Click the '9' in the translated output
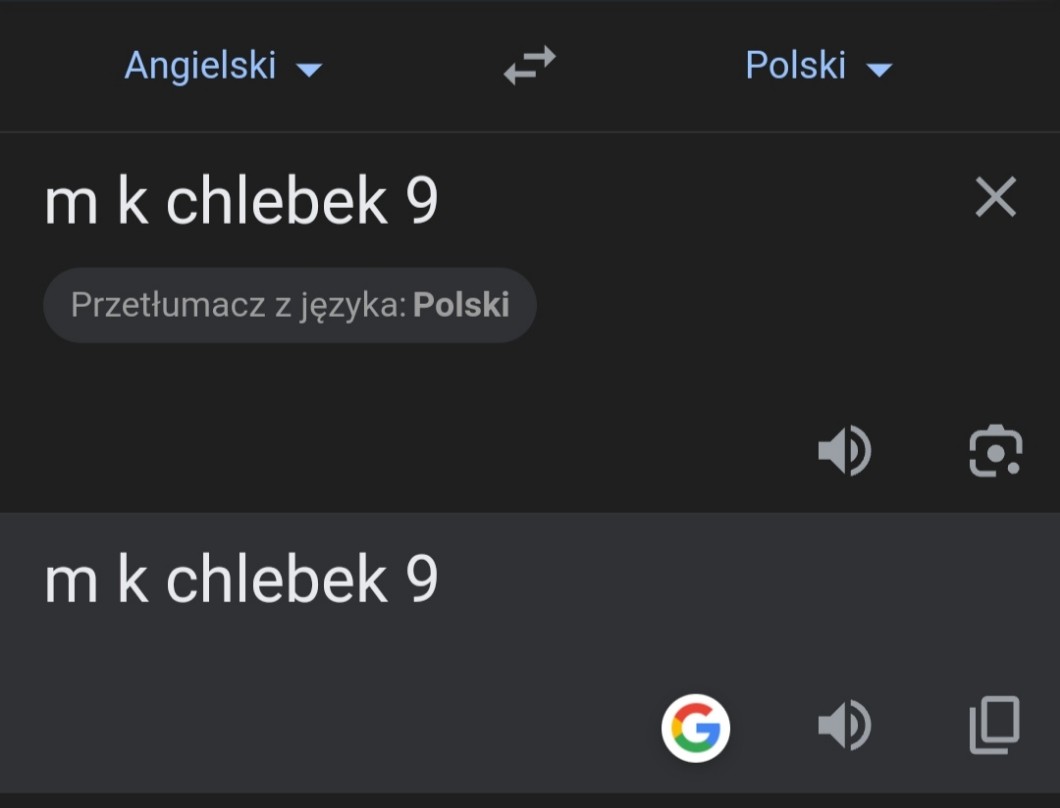The height and width of the screenshot is (808, 1060). (423, 580)
